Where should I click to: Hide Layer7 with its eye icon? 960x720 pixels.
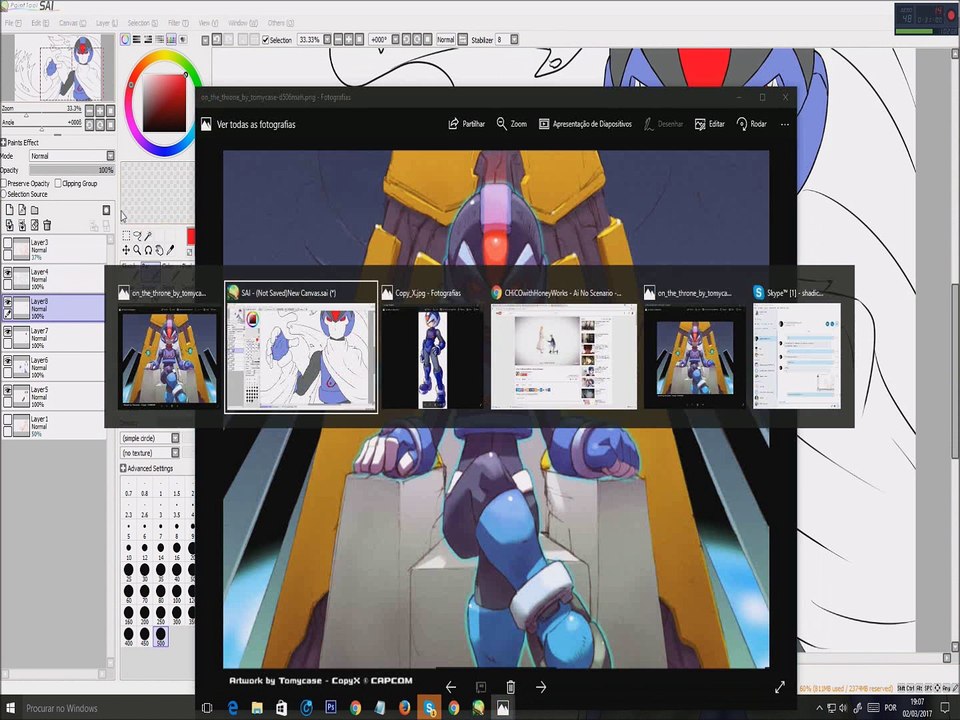point(7,331)
